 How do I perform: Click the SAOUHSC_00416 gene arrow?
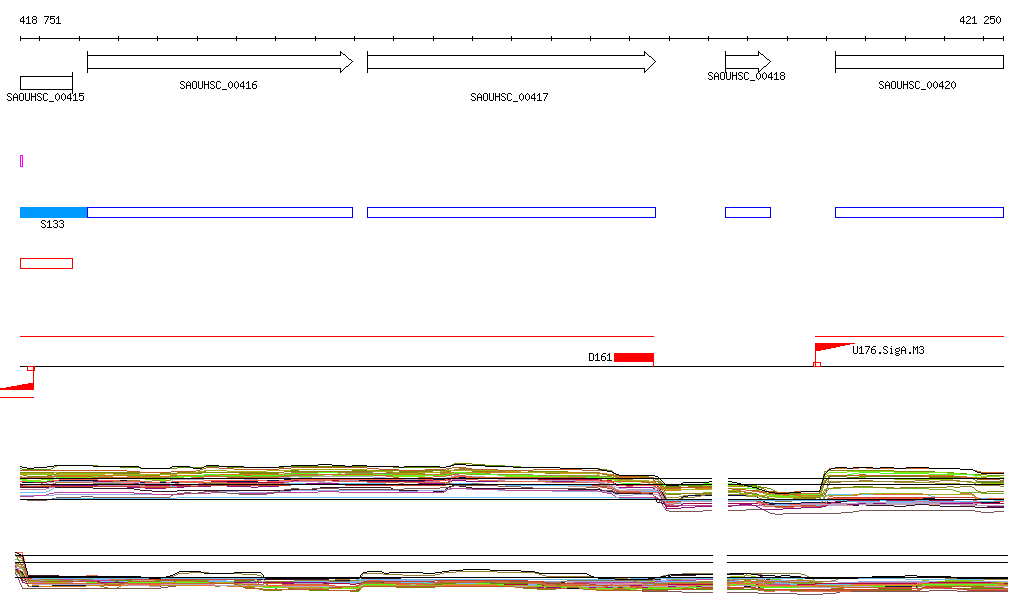click(220, 62)
